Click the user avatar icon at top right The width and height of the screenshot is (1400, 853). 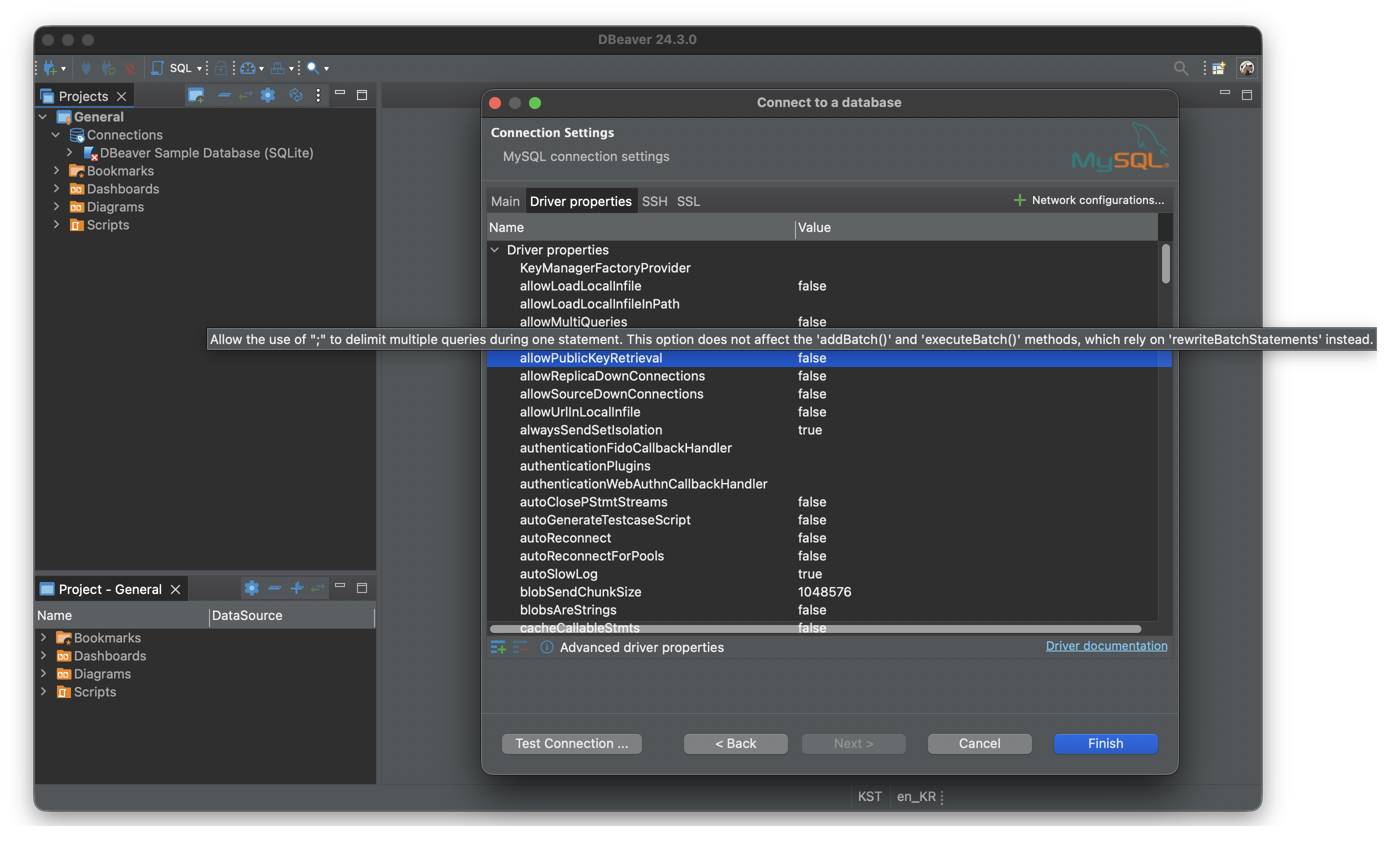coord(1246,68)
